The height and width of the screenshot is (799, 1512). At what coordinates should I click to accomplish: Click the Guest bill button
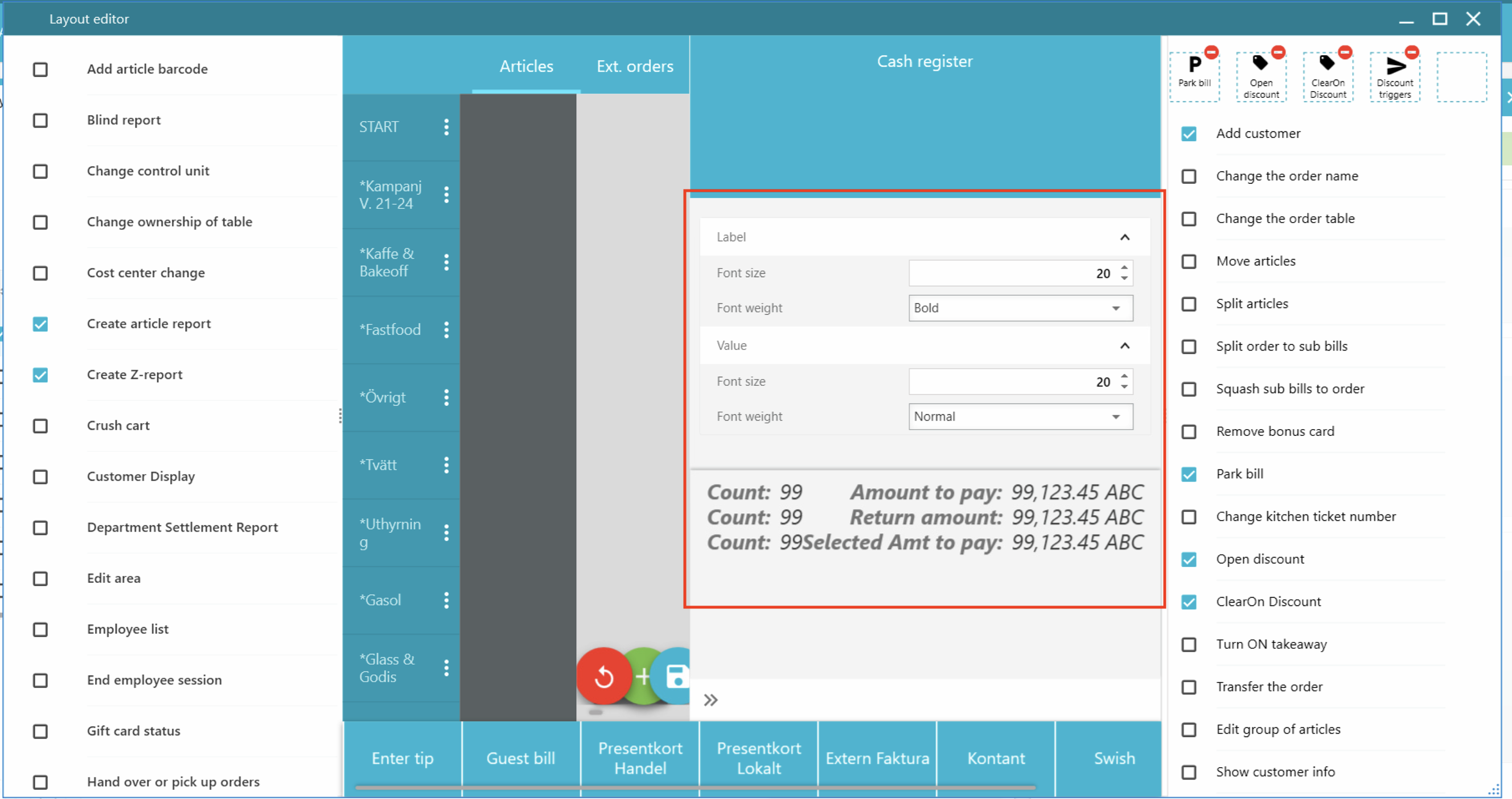520,758
